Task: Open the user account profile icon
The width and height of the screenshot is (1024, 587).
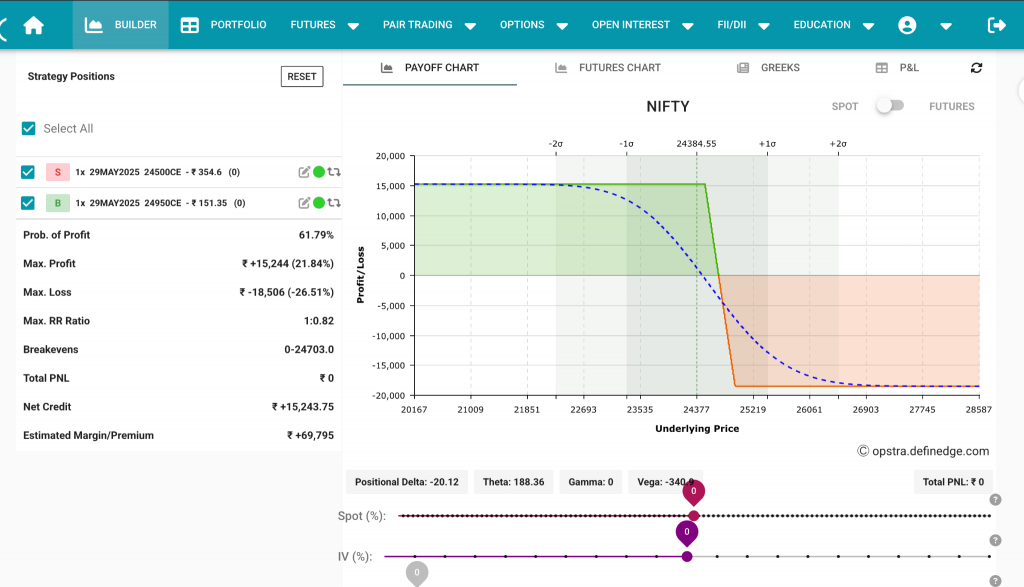Action: [908, 24]
